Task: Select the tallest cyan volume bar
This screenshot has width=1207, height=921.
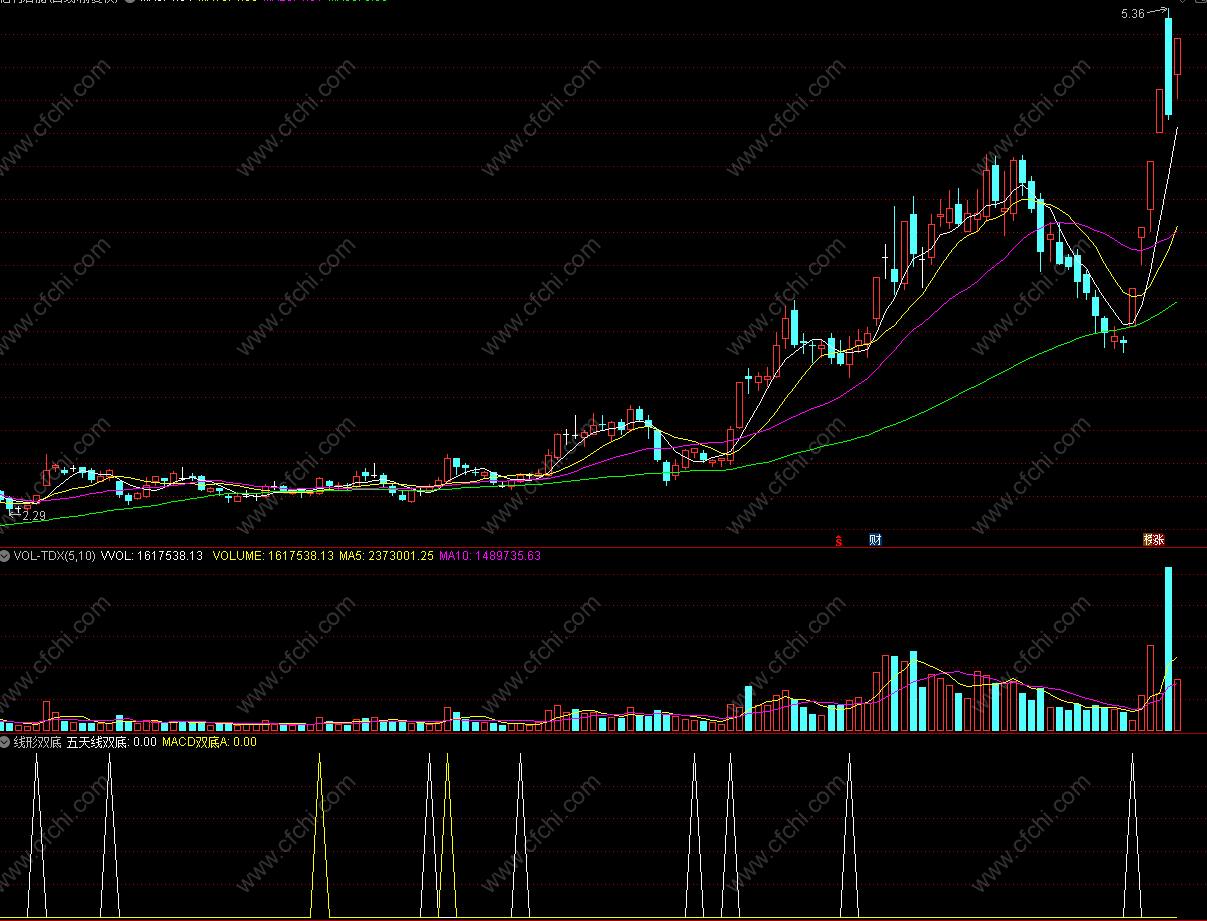Action: tap(1167, 649)
